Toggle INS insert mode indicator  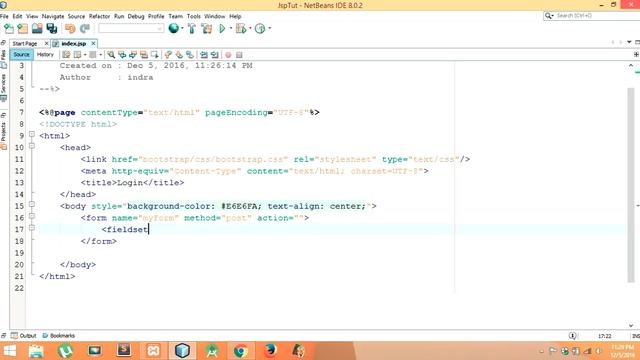click(x=636, y=336)
